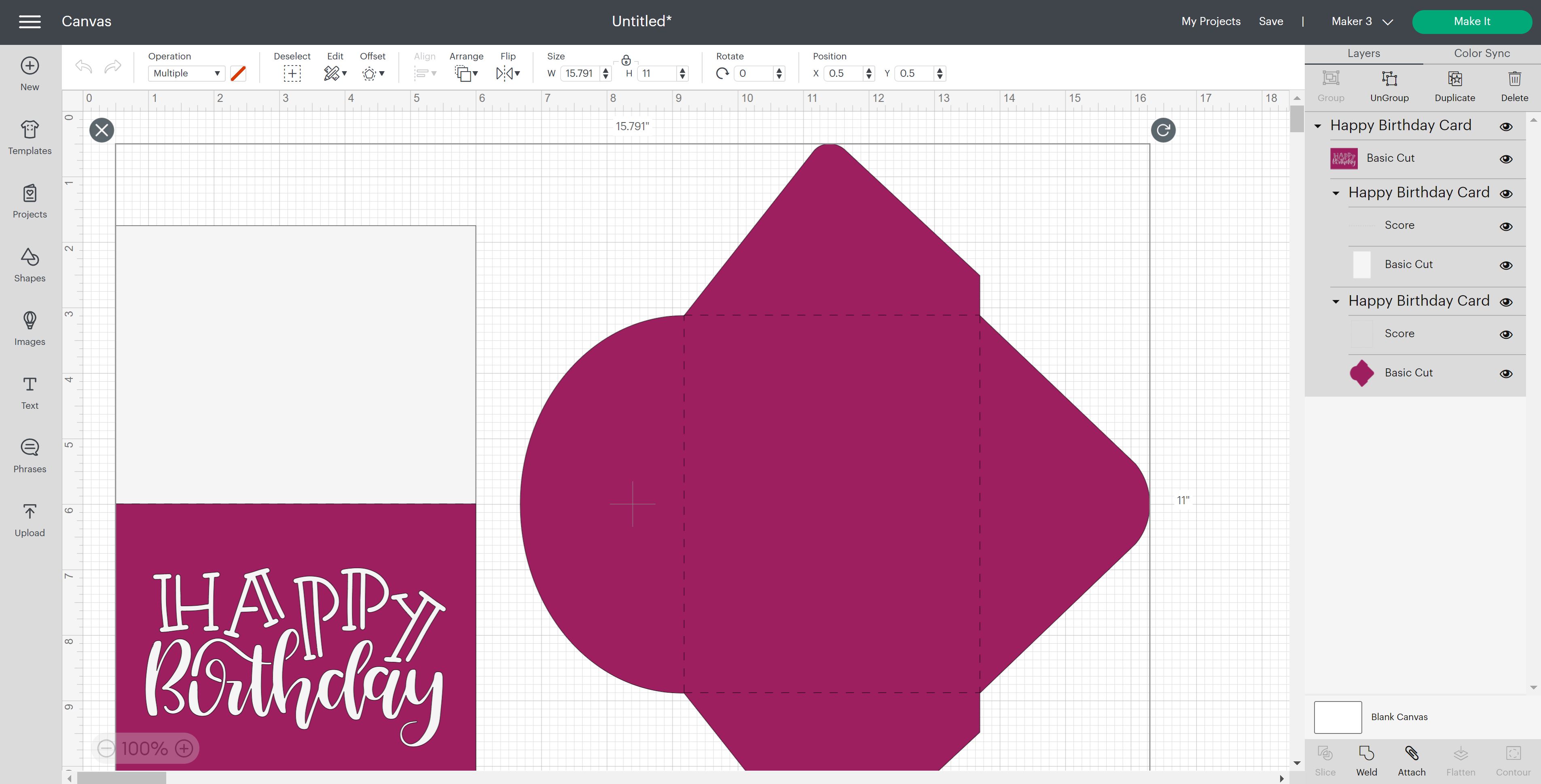1541x784 pixels.
Task: Open the Text tool
Action: click(x=29, y=392)
